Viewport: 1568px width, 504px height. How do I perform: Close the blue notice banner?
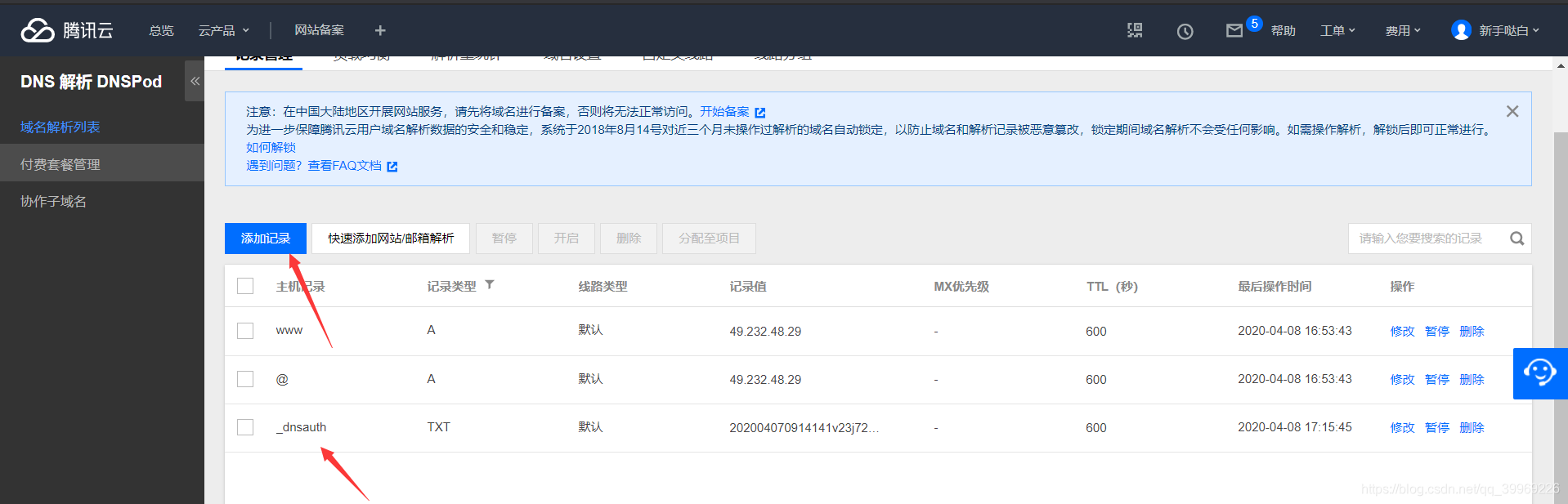point(1512,111)
